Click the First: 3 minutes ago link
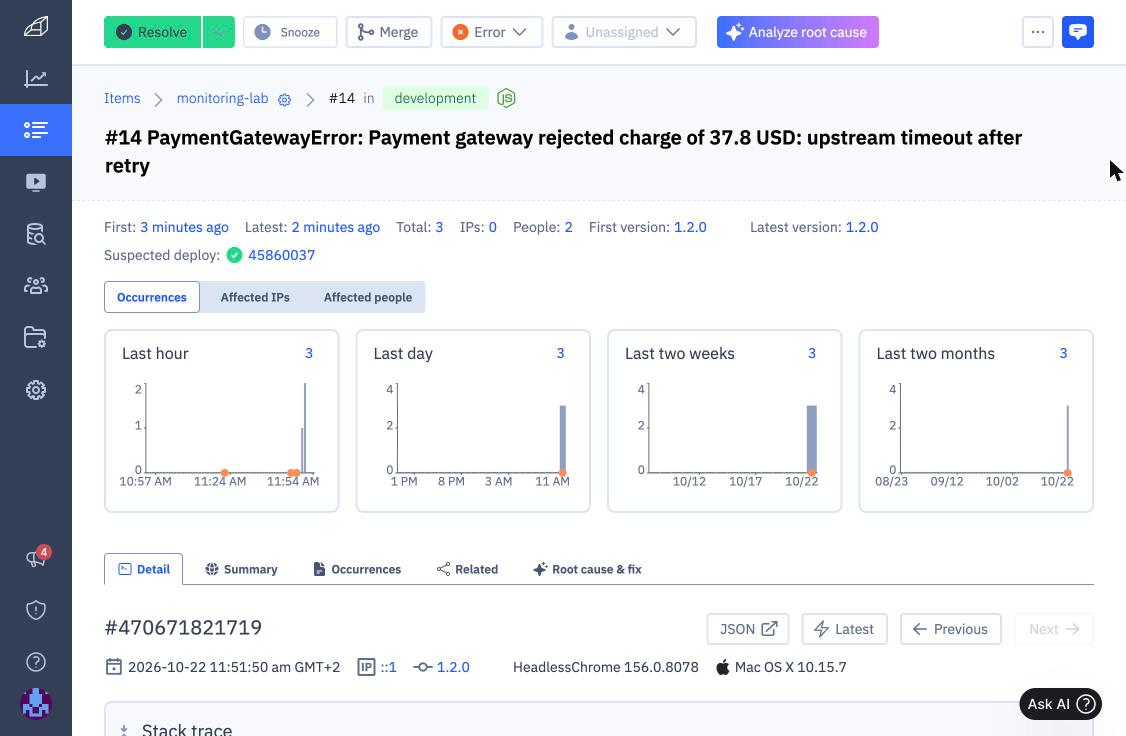1126x736 pixels. 185,228
